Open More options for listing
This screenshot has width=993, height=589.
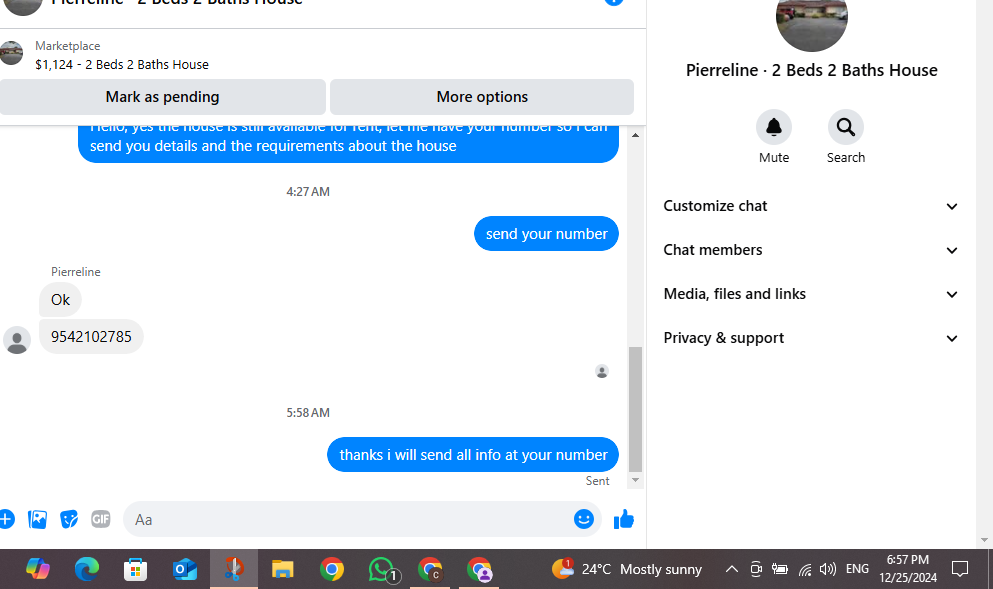tap(482, 97)
